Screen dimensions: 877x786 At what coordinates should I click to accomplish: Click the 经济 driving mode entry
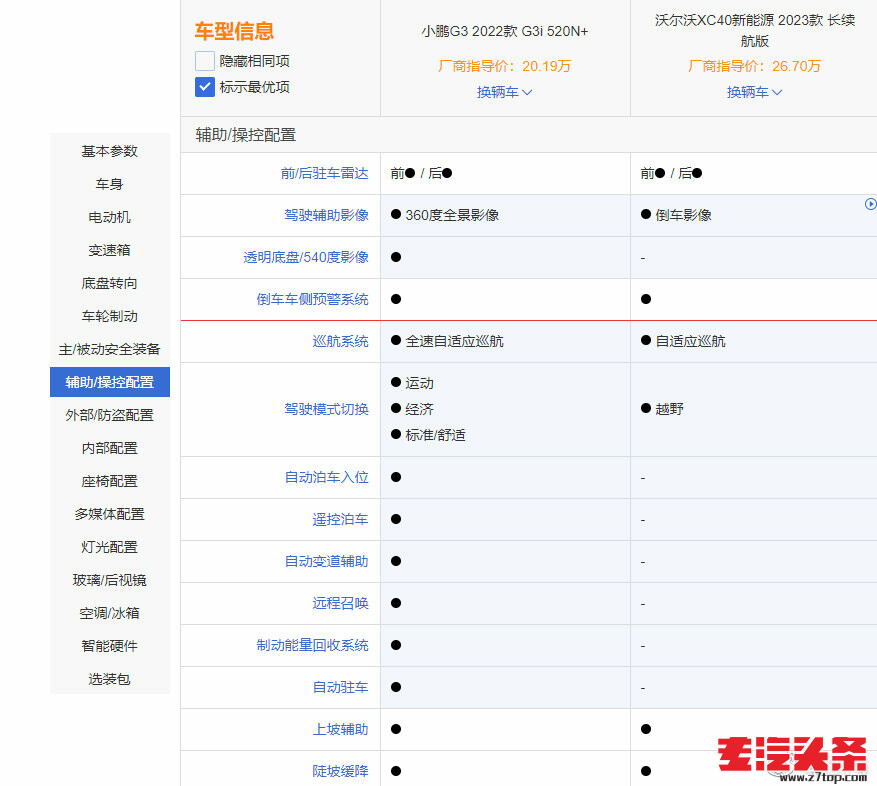pyautogui.click(x=413, y=409)
